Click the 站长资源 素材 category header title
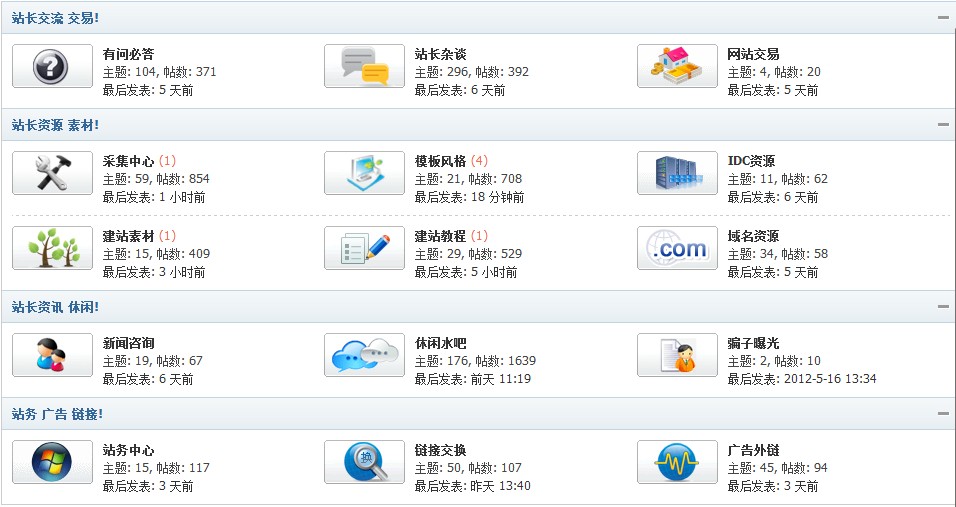 click(55, 125)
